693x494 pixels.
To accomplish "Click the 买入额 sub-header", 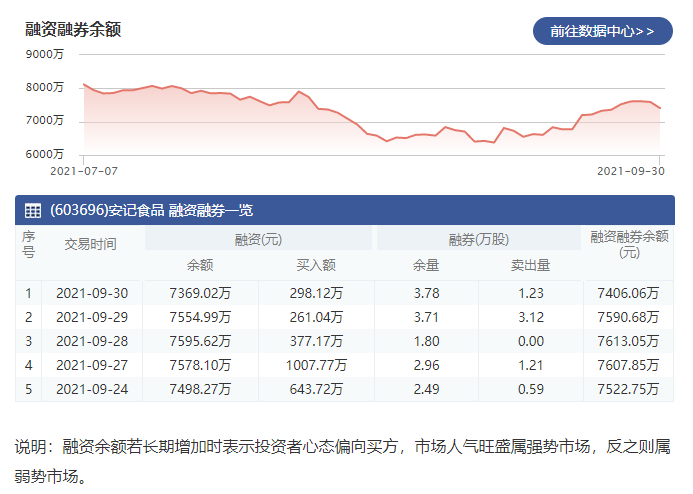I will (x=316, y=265).
